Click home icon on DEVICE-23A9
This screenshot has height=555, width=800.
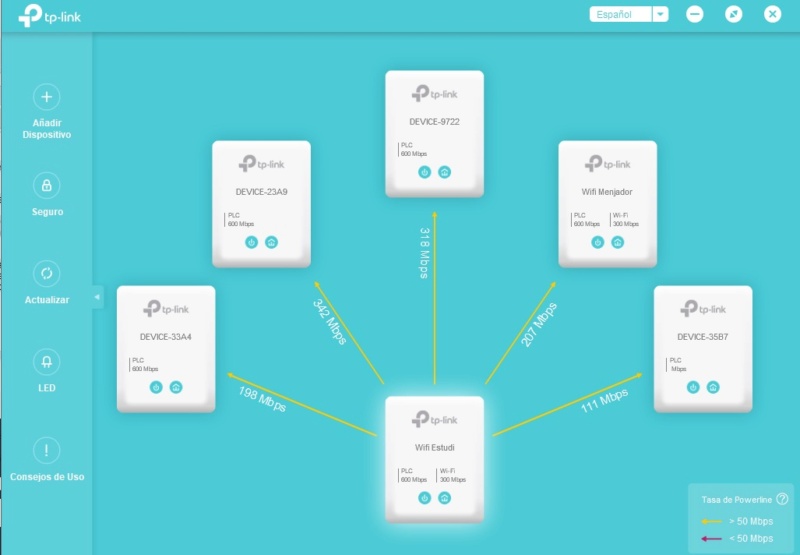click(271, 242)
